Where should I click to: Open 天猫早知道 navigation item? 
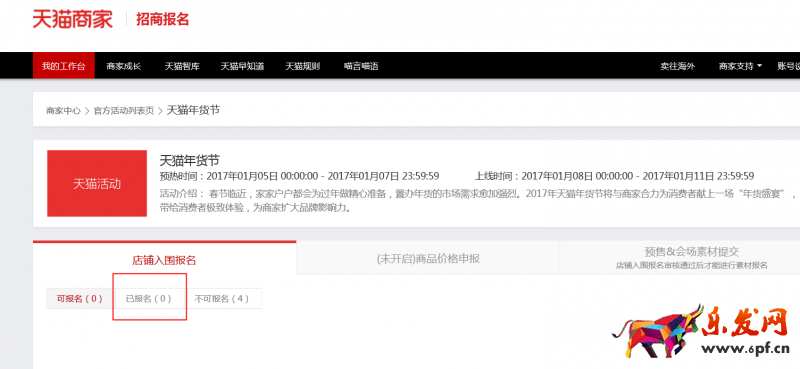pyautogui.click(x=242, y=66)
